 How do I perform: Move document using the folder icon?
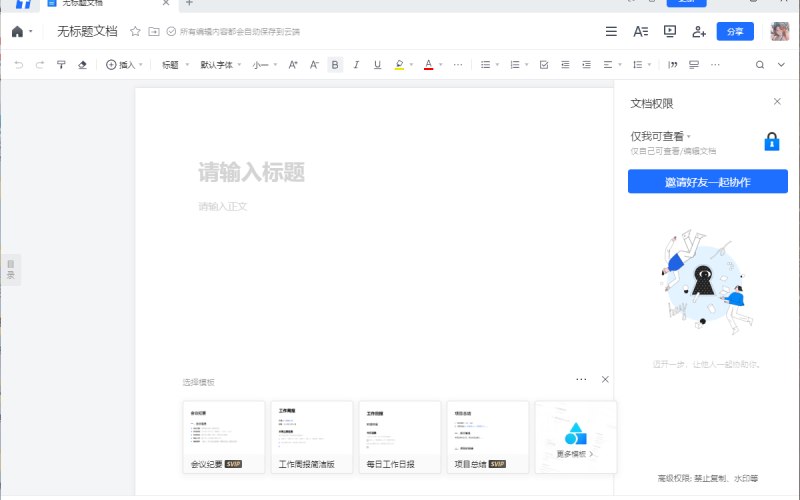154,32
